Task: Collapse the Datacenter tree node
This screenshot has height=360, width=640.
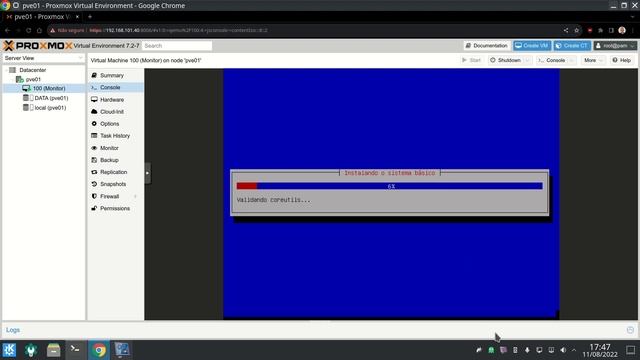Action: click(6, 70)
